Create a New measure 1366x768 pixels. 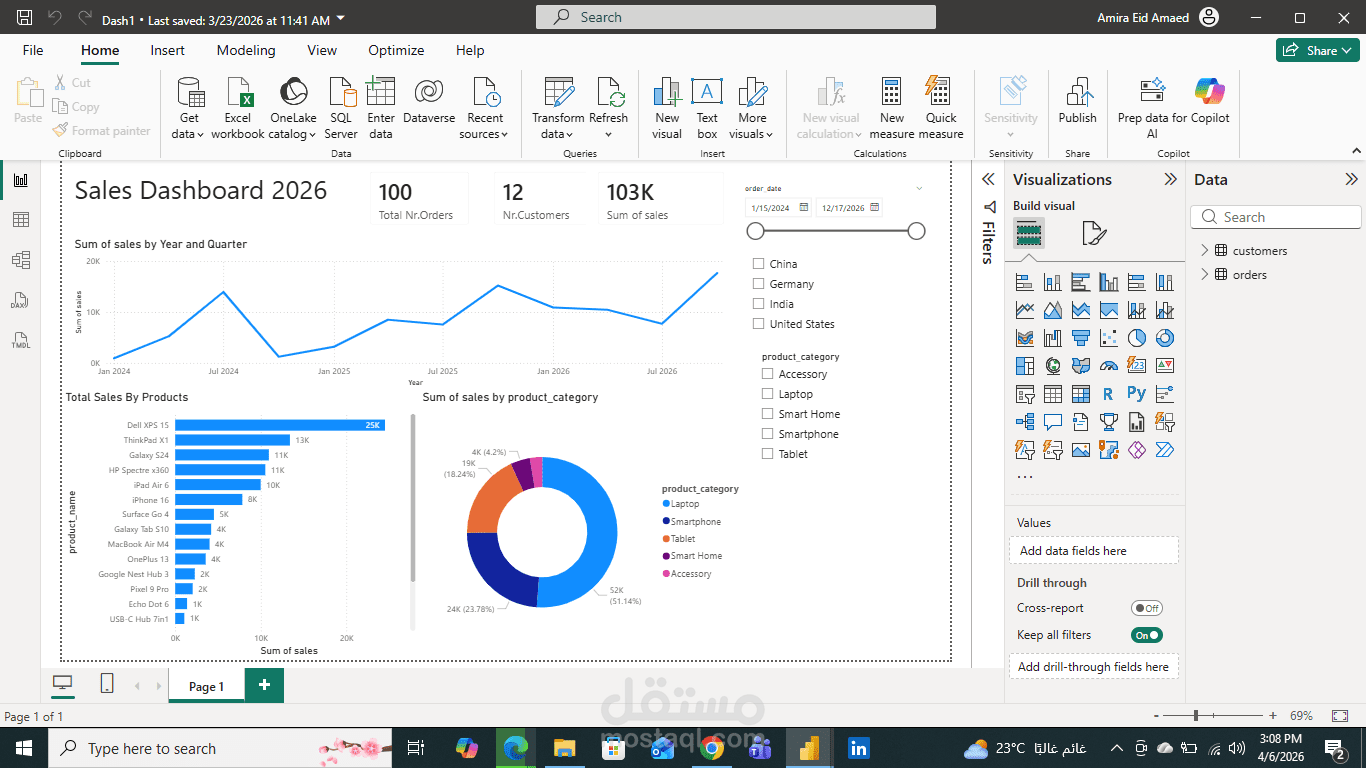(892, 108)
